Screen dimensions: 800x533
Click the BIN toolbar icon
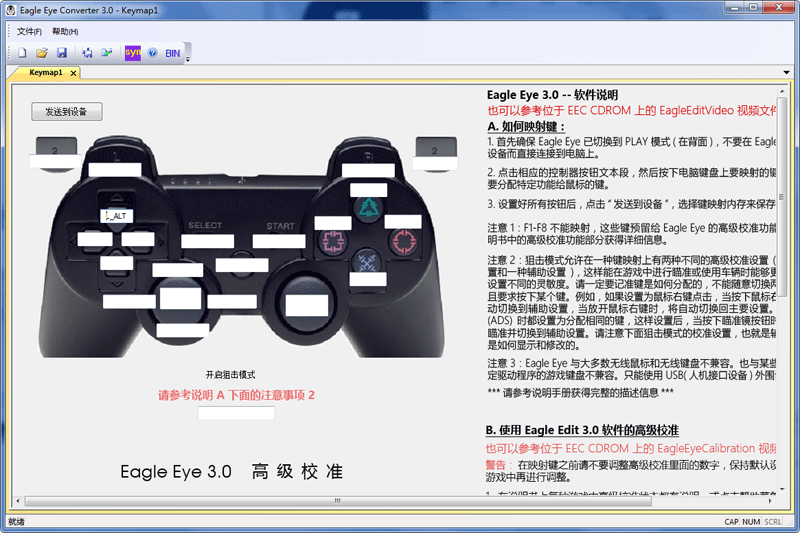pyautogui.click(x=172, y=53)
